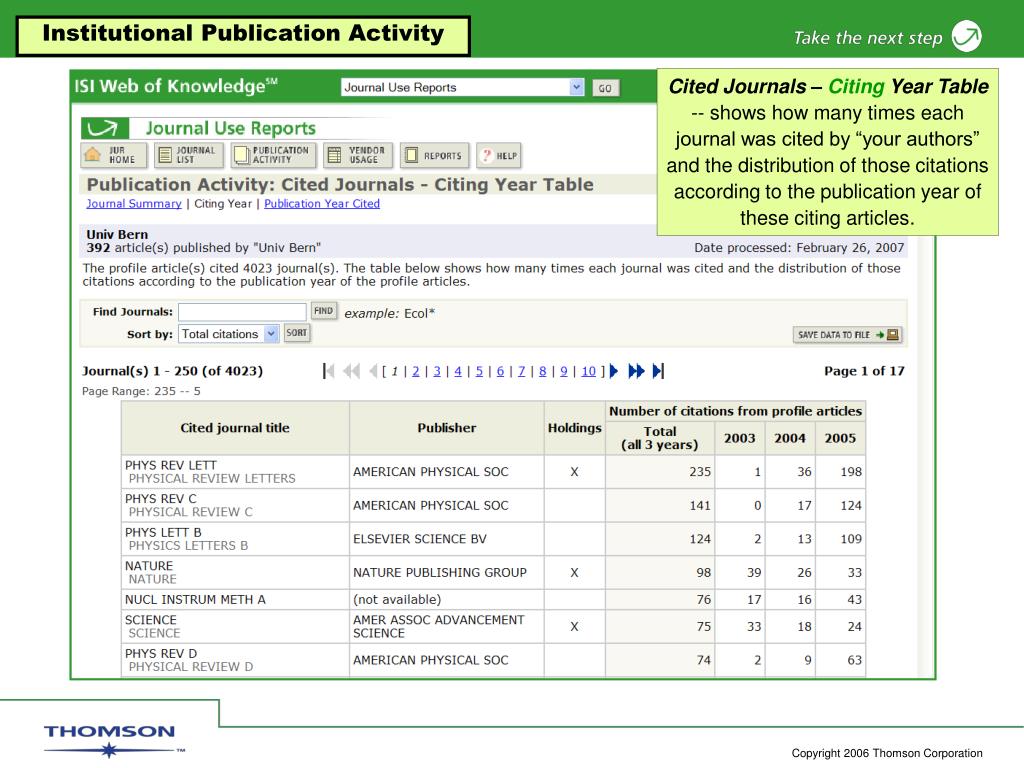Click the Take the next step arrow icon
Screen dimensions: 1024x768
click(x=966, y=36)
